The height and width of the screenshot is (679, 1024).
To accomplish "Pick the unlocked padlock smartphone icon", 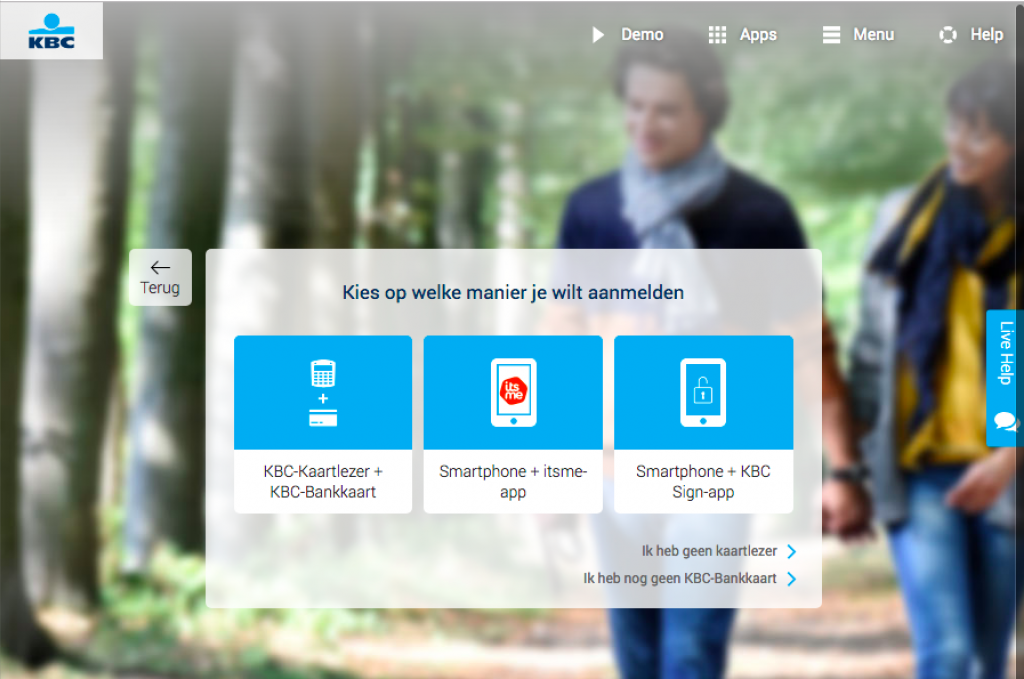I will 703,392.
